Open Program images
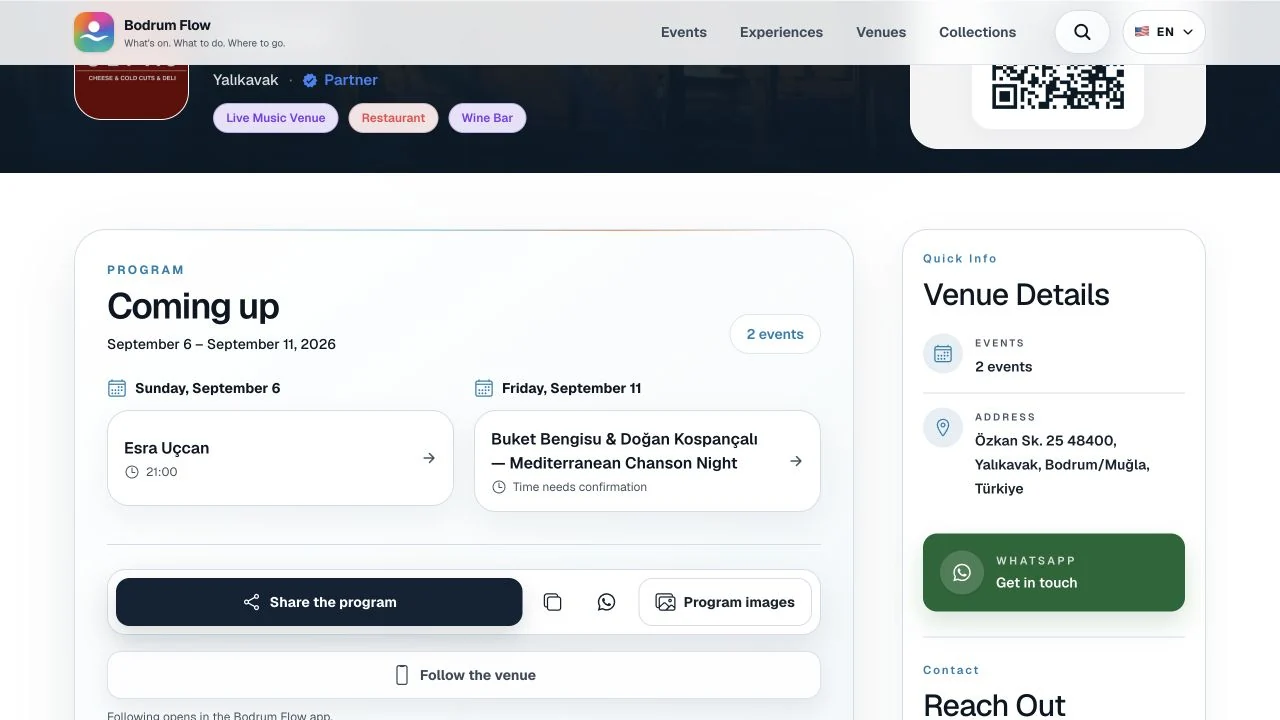 point(725,602)
